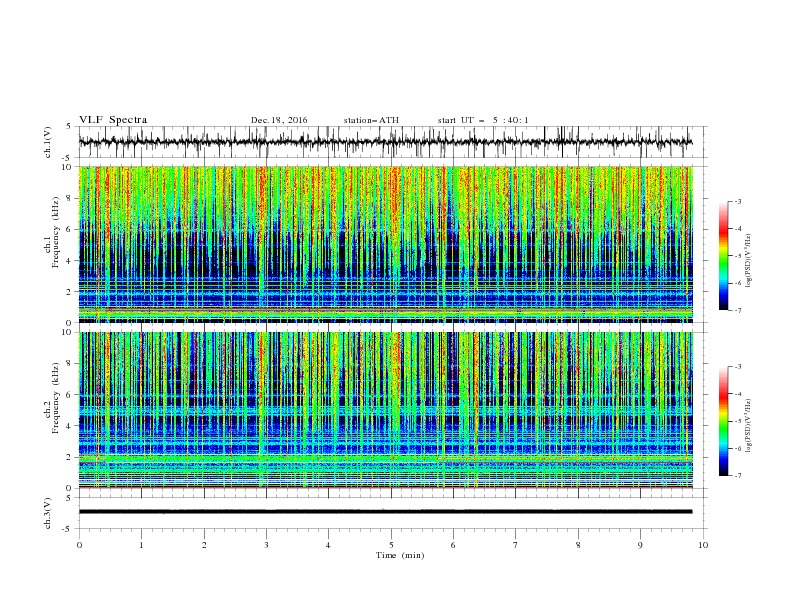
Task: Click the ch.1 voltage waveform trace
Action: click(385, 142)
